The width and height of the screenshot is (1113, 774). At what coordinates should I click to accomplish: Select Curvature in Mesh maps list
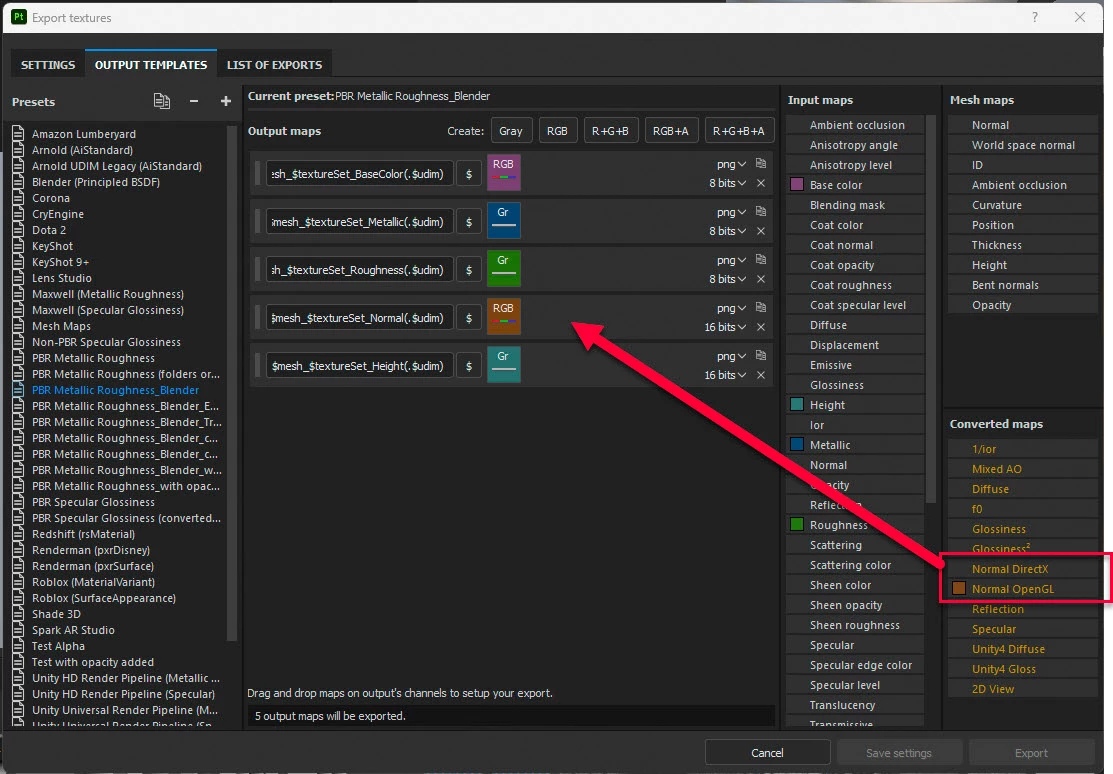pyautogui.click(x=1023, y=205)
